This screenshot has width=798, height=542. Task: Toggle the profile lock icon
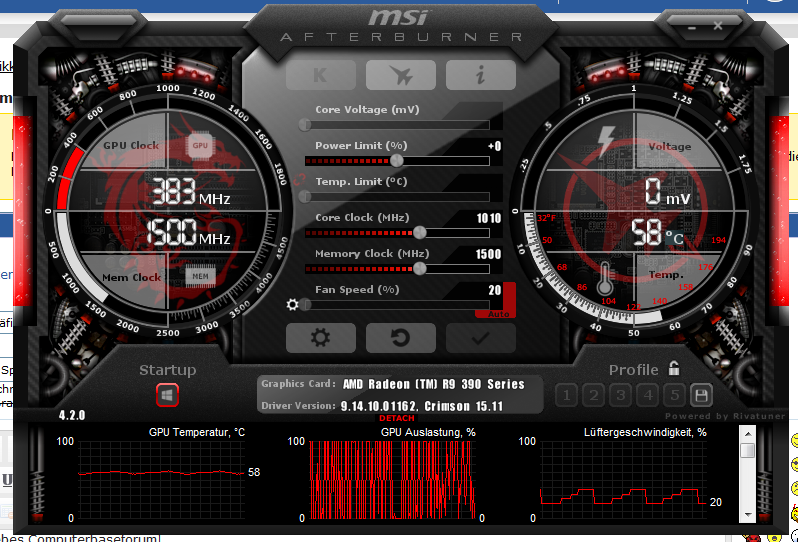point(674,368)
